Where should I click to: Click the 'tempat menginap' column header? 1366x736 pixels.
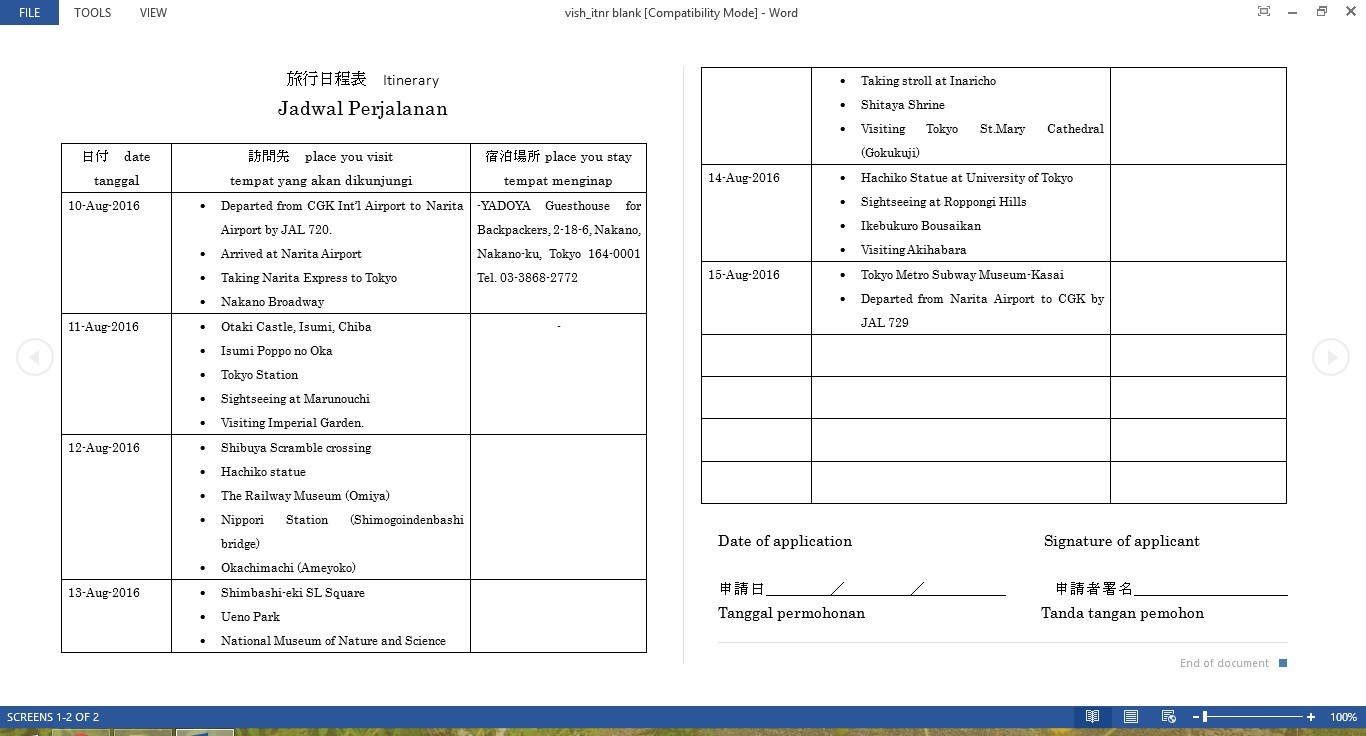click(558, 181)
